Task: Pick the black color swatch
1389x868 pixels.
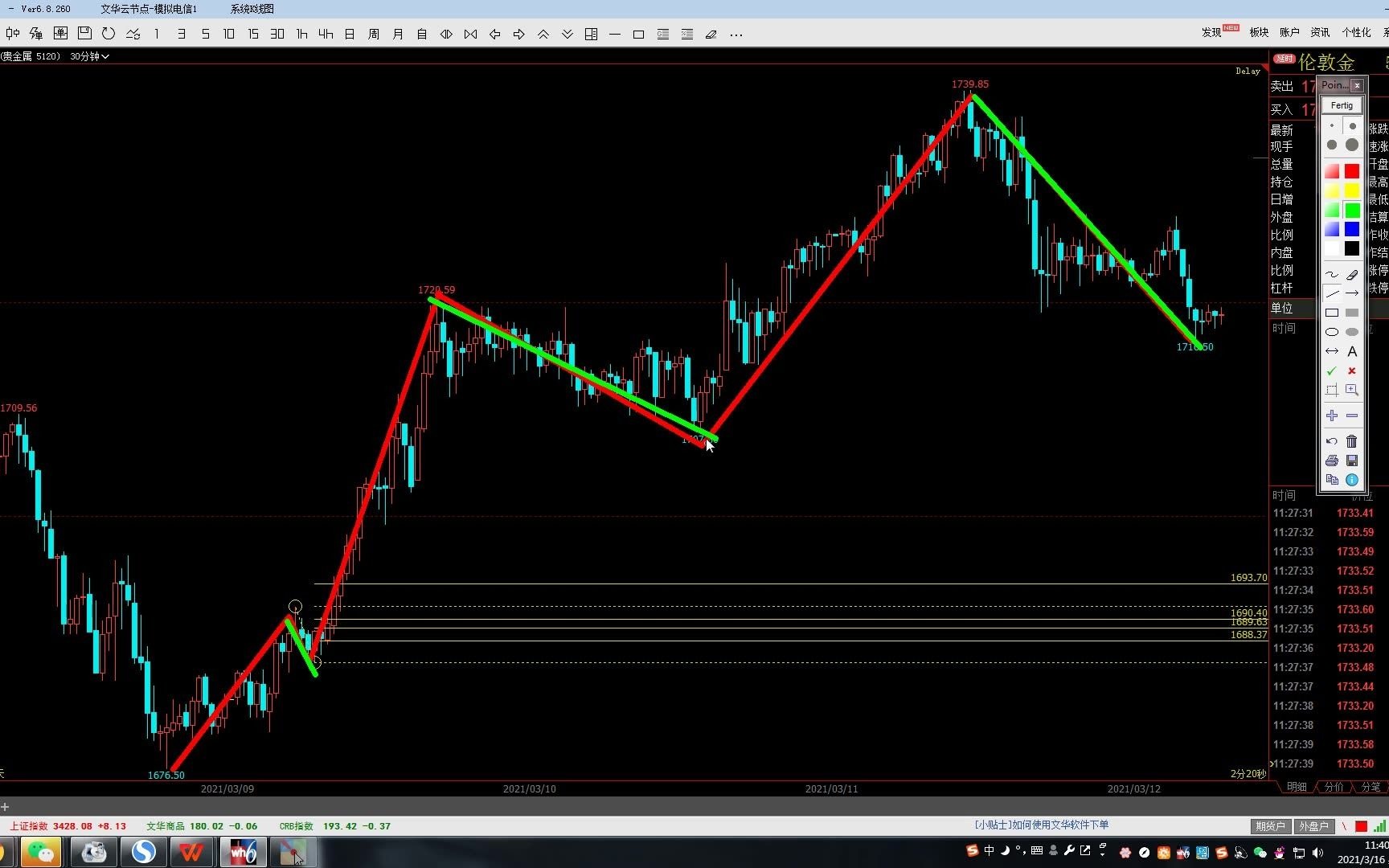Action: click(x=1352, y=249)
